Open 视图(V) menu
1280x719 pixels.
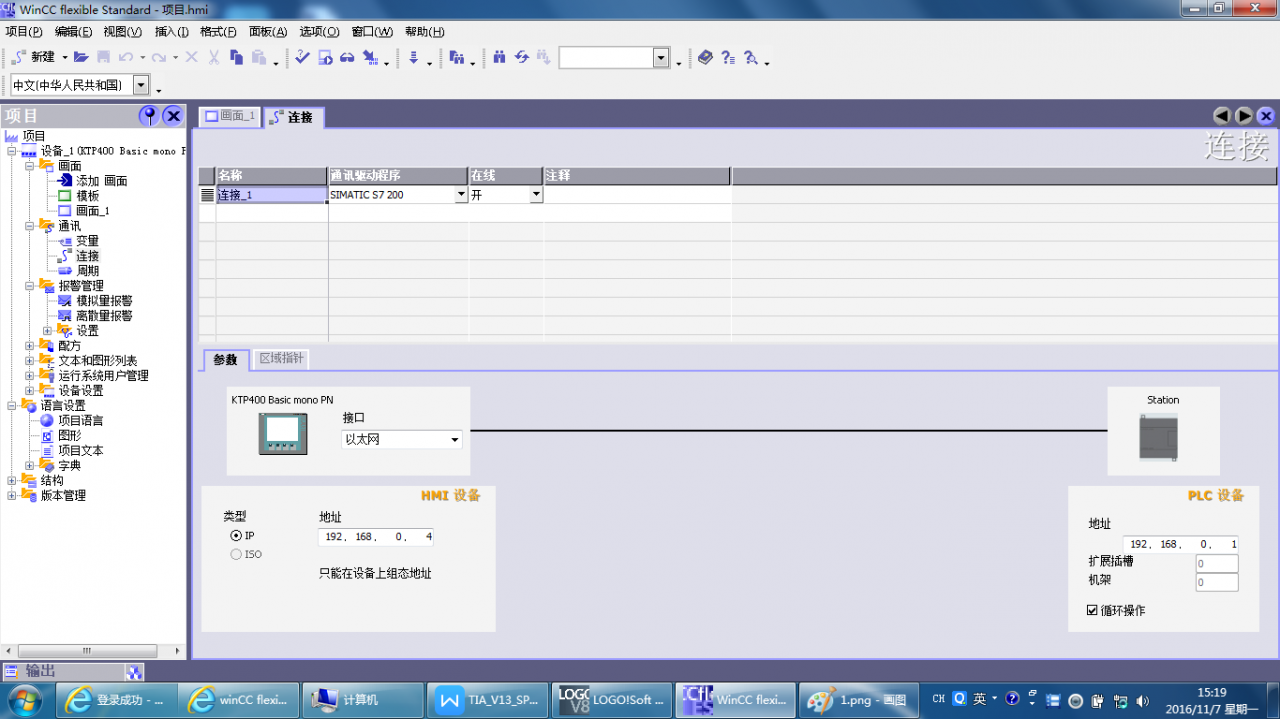[x=122, y=32]
